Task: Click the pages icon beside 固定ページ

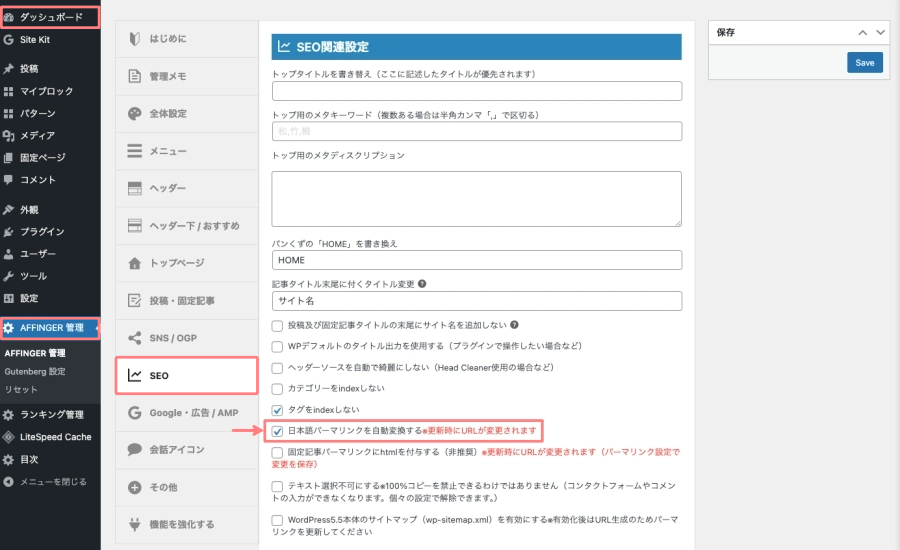Action: pos(9,158)
